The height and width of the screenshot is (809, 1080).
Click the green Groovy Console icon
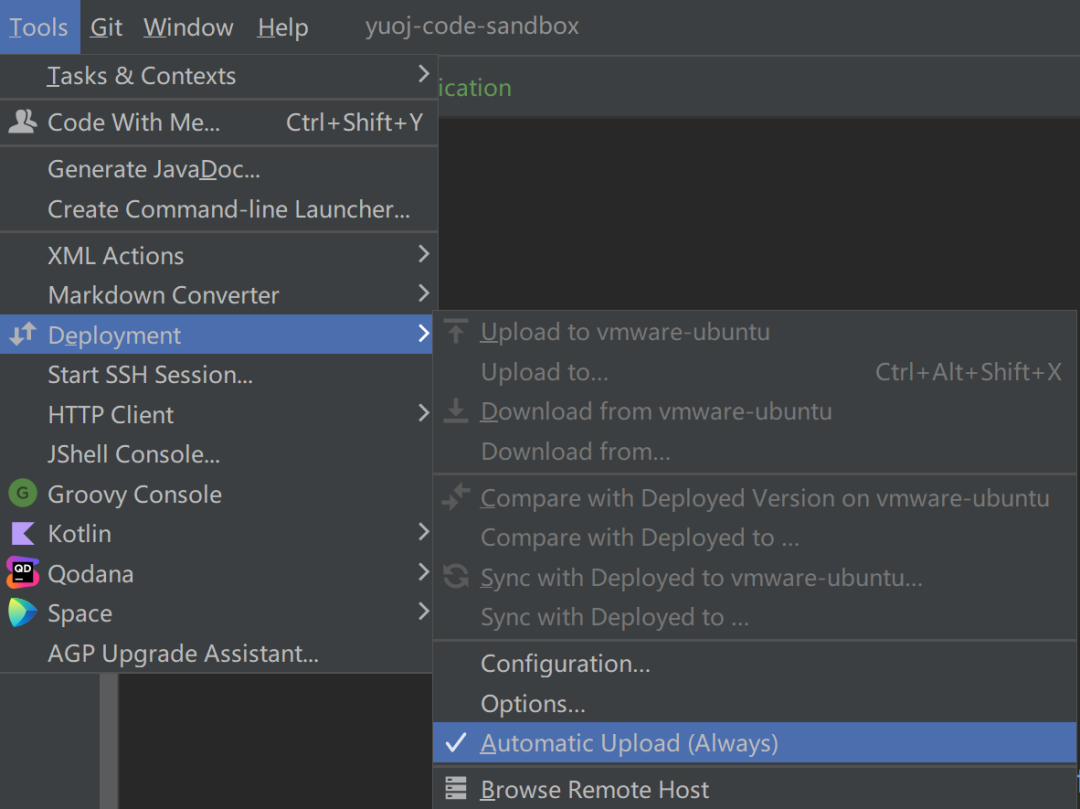(22, 494)
